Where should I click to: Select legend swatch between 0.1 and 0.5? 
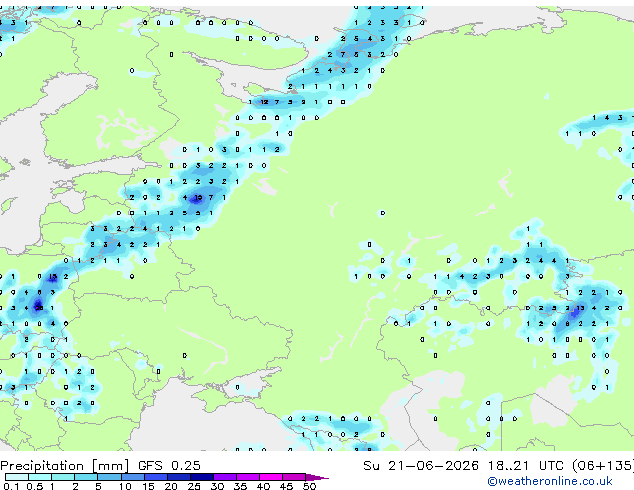[x=17, y=477]
